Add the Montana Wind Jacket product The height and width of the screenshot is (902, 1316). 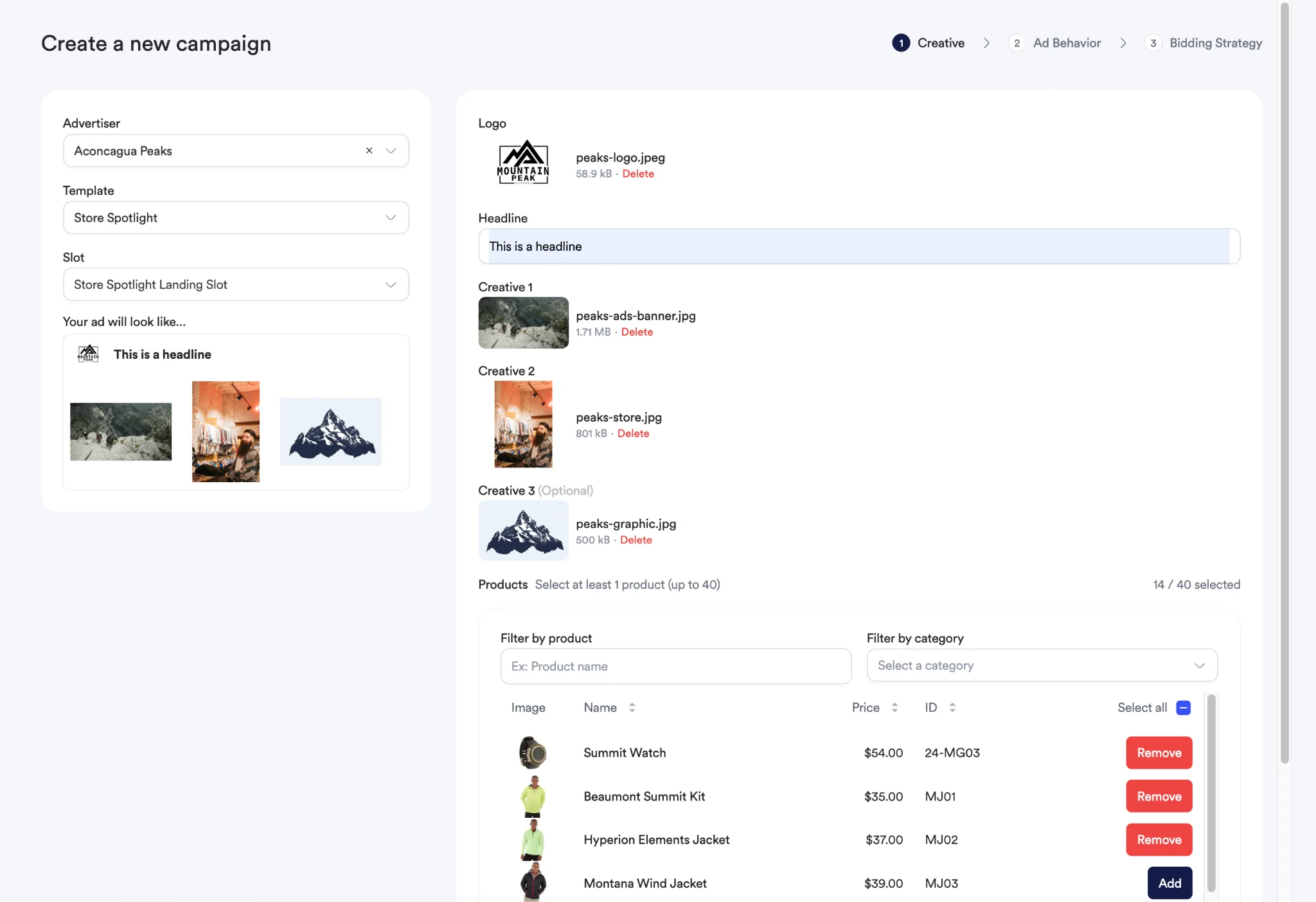pyautogui.click(x=1169, y=883)
